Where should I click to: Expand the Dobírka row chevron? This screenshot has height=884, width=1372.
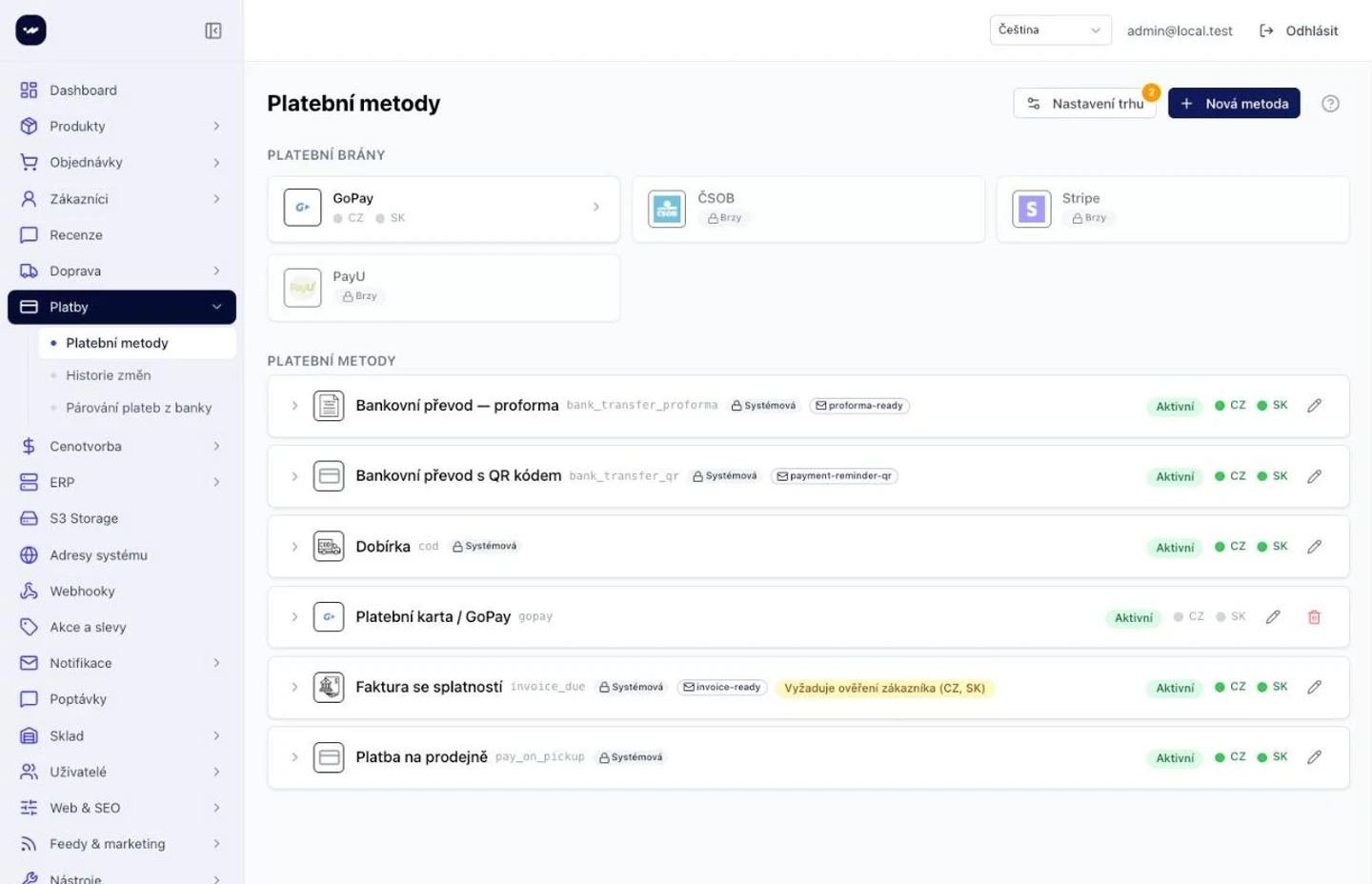click(294, 547)
